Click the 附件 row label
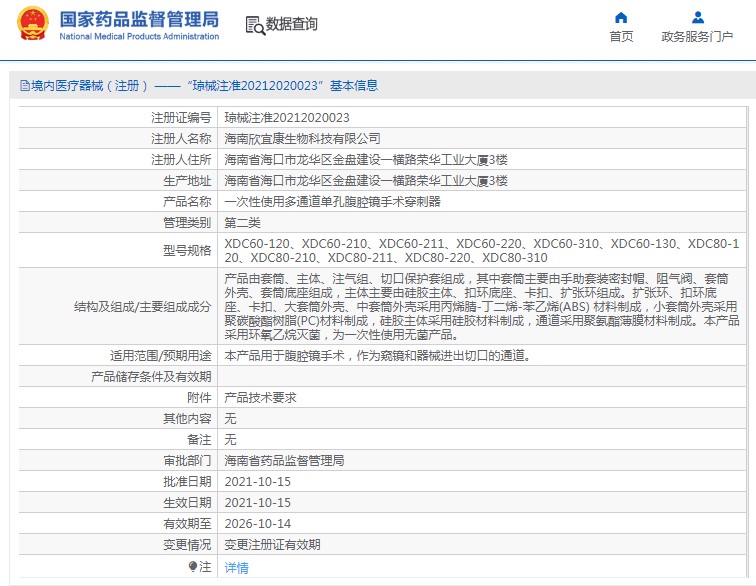 [x=200, y=398]
